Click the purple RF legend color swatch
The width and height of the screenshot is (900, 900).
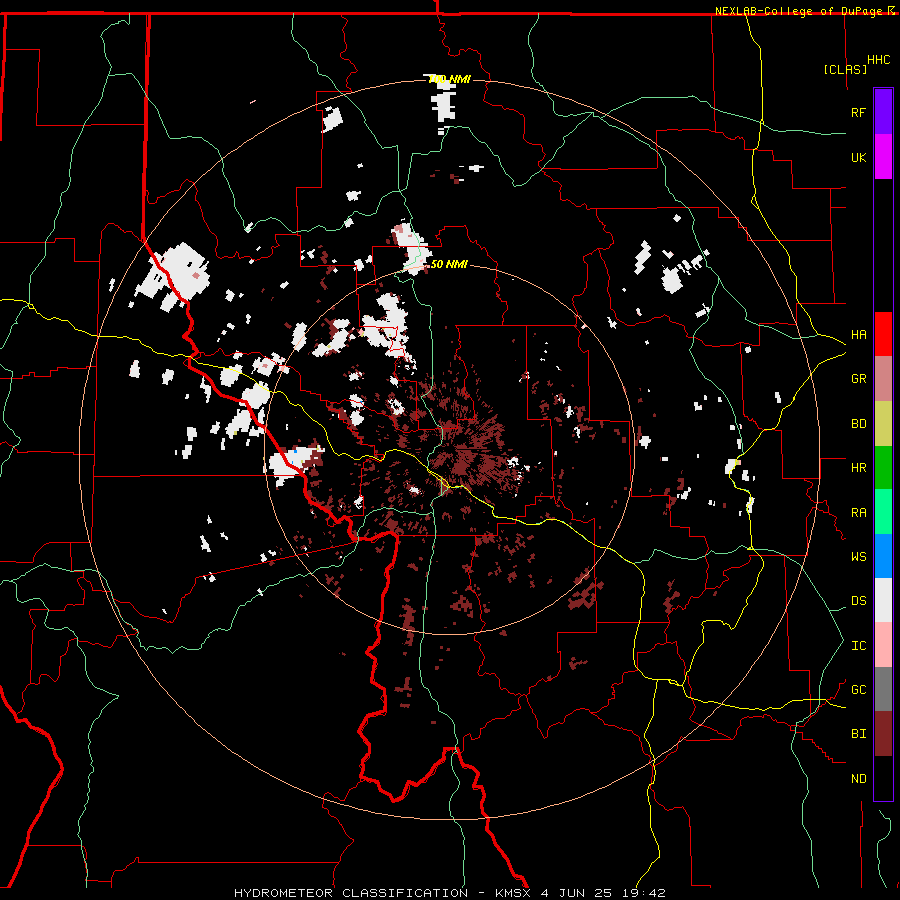tap(883, 111)
